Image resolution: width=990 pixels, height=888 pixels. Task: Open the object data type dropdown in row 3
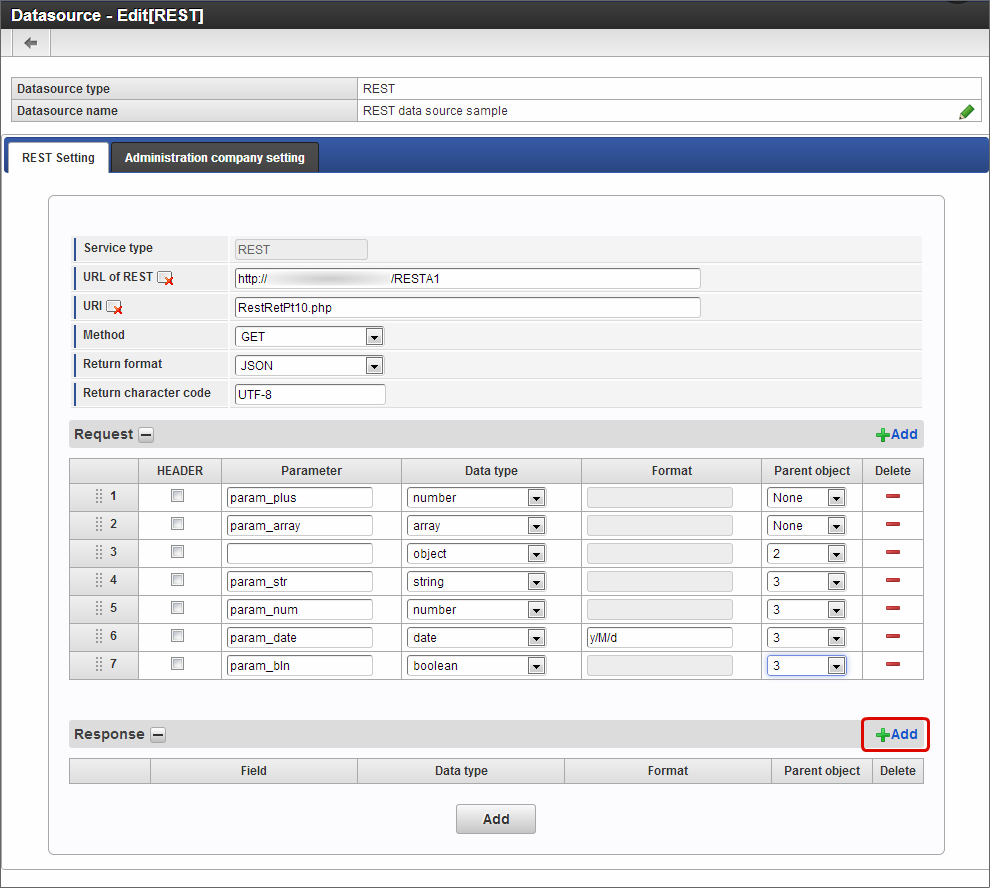tap(476, 554)
